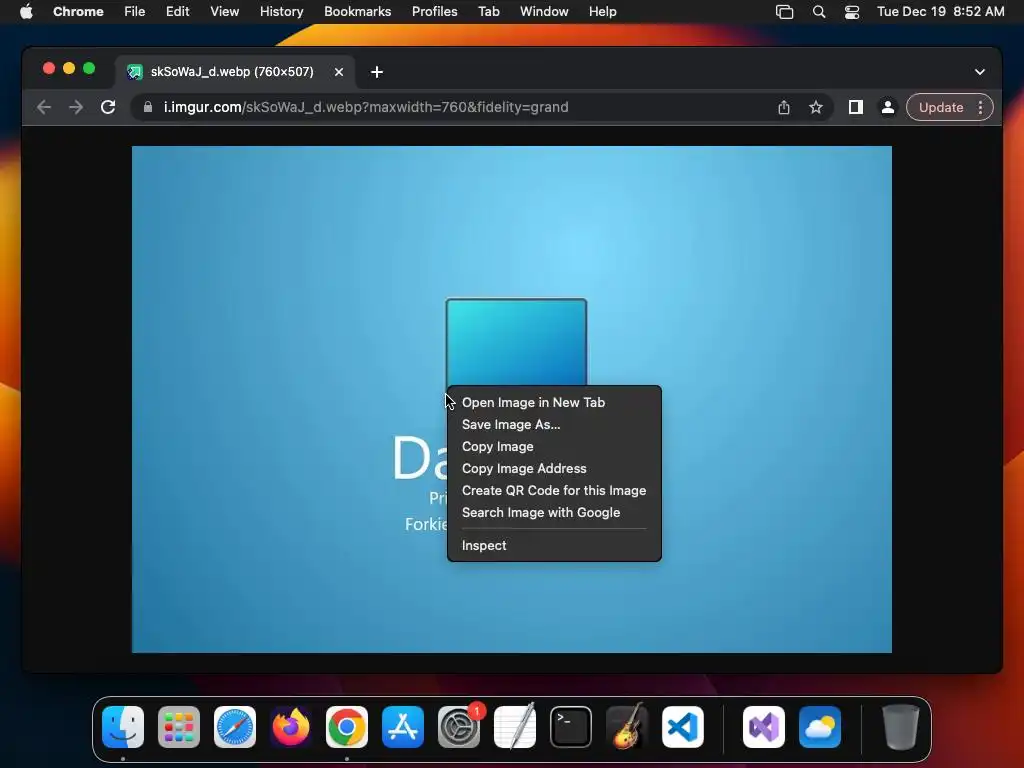
Task: Bookmark this tab with the star icon
Action: pos(816,107)
